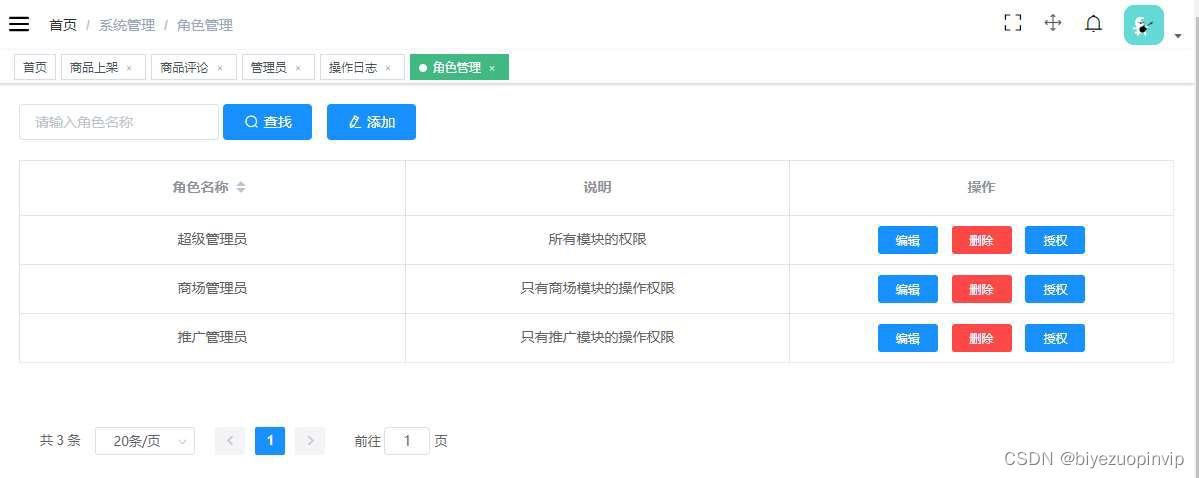Open the 20条/页 page size dropdown
Viewport: 1199px width, 478px height.
point(145,441)
